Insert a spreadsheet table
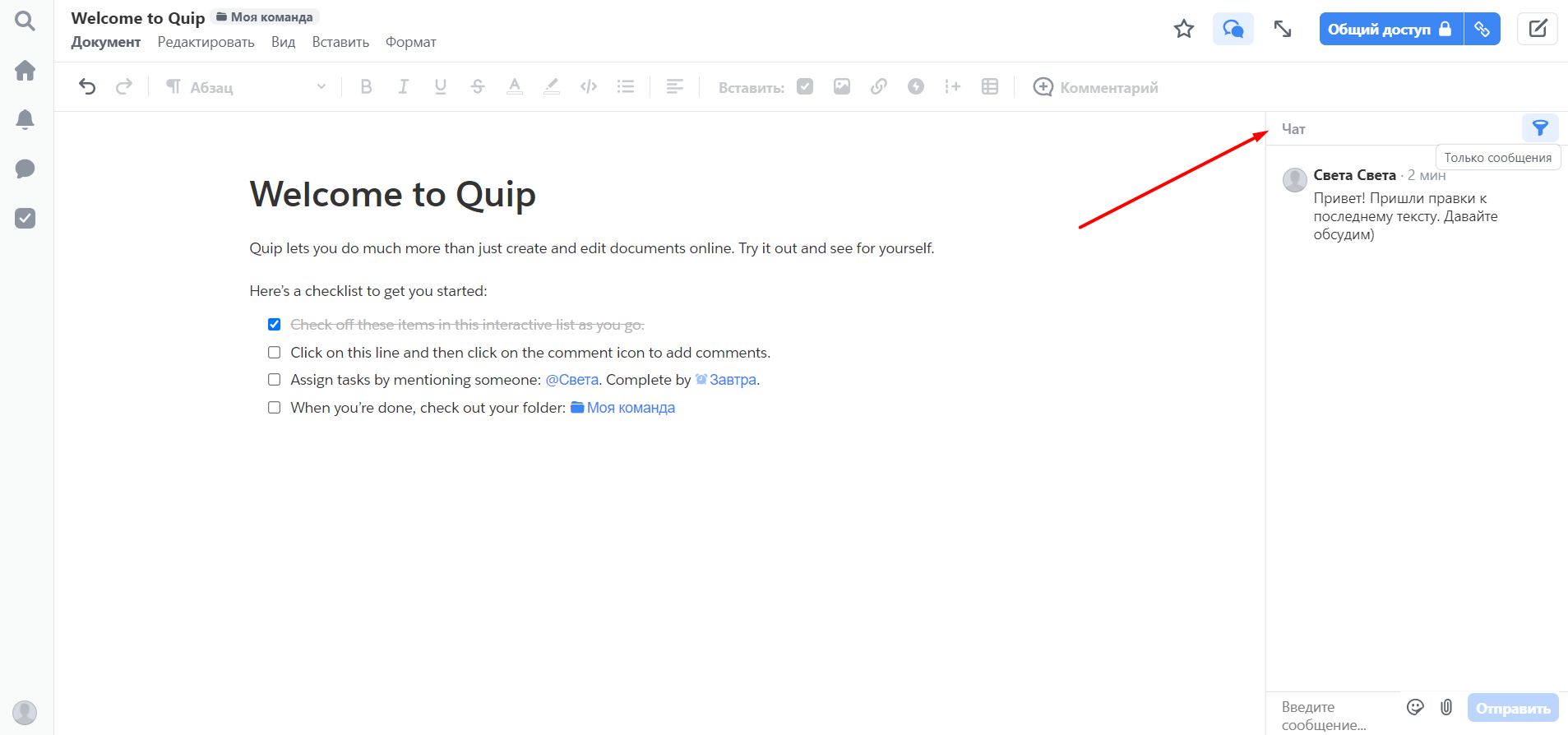 click(990, 86)
